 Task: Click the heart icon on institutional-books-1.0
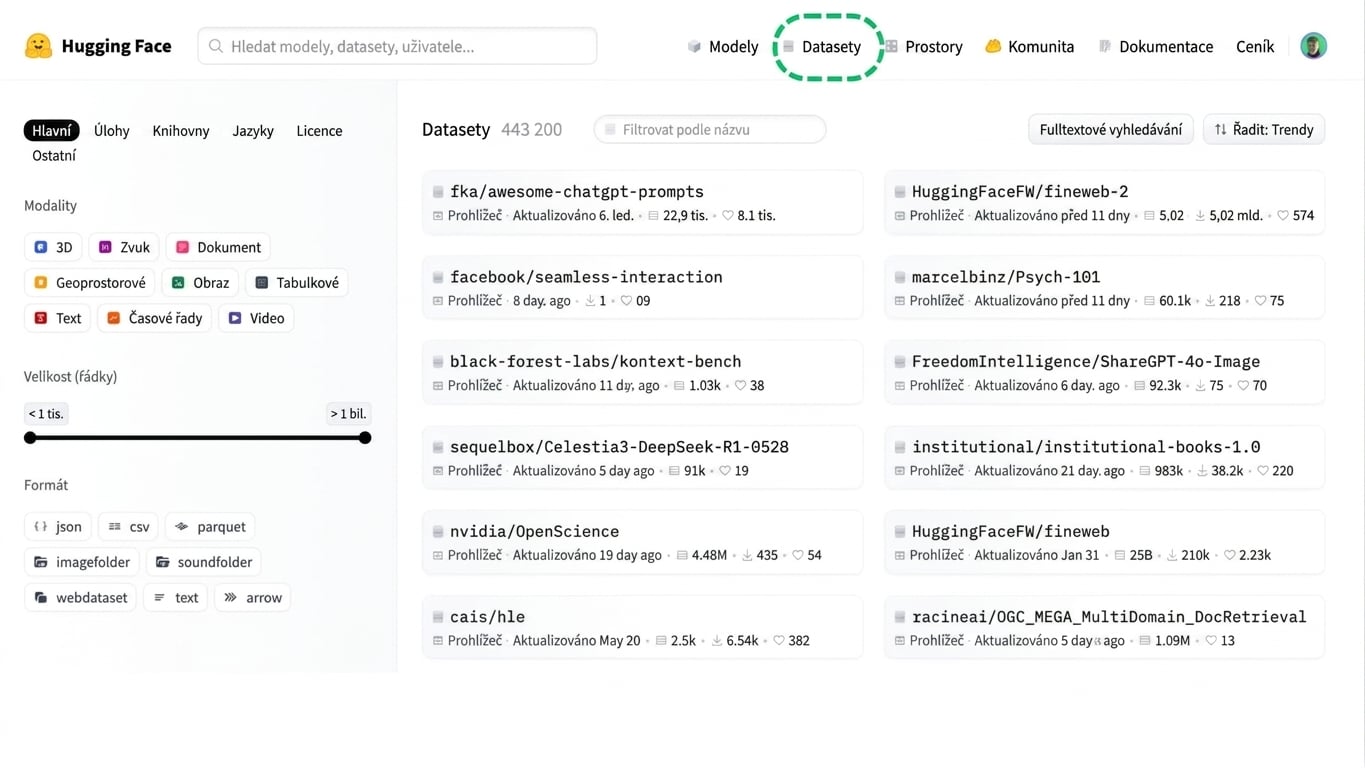click(1263, 470)
